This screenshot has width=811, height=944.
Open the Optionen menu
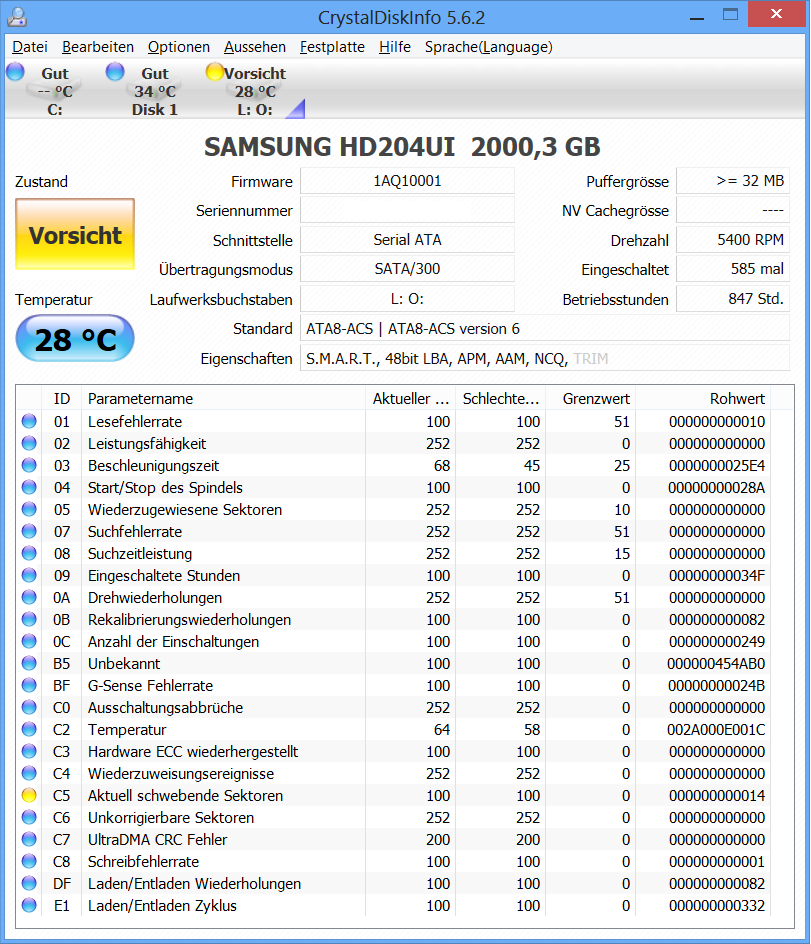[x=179, y=47]
